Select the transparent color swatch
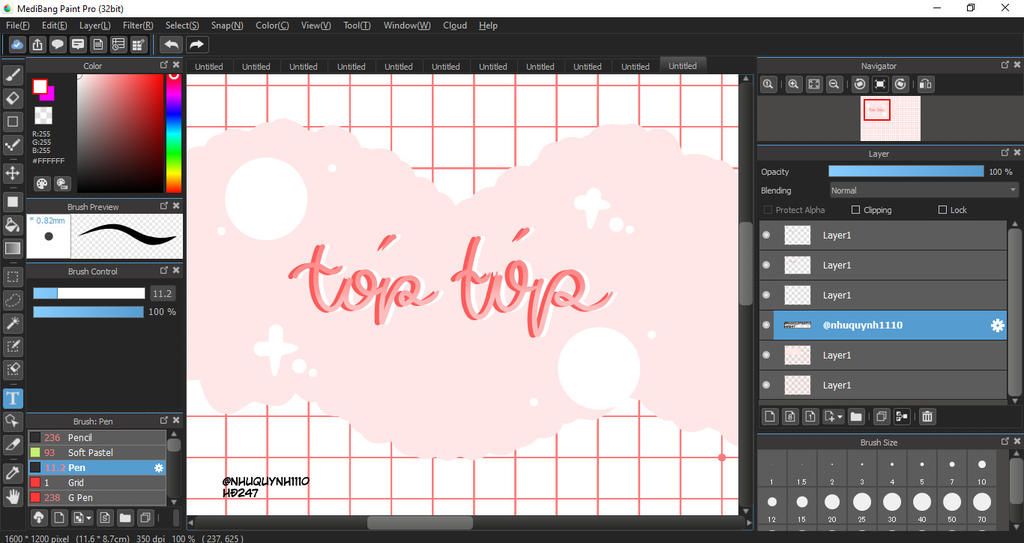The image size is (1024, 543). click(x=43, y=116)
